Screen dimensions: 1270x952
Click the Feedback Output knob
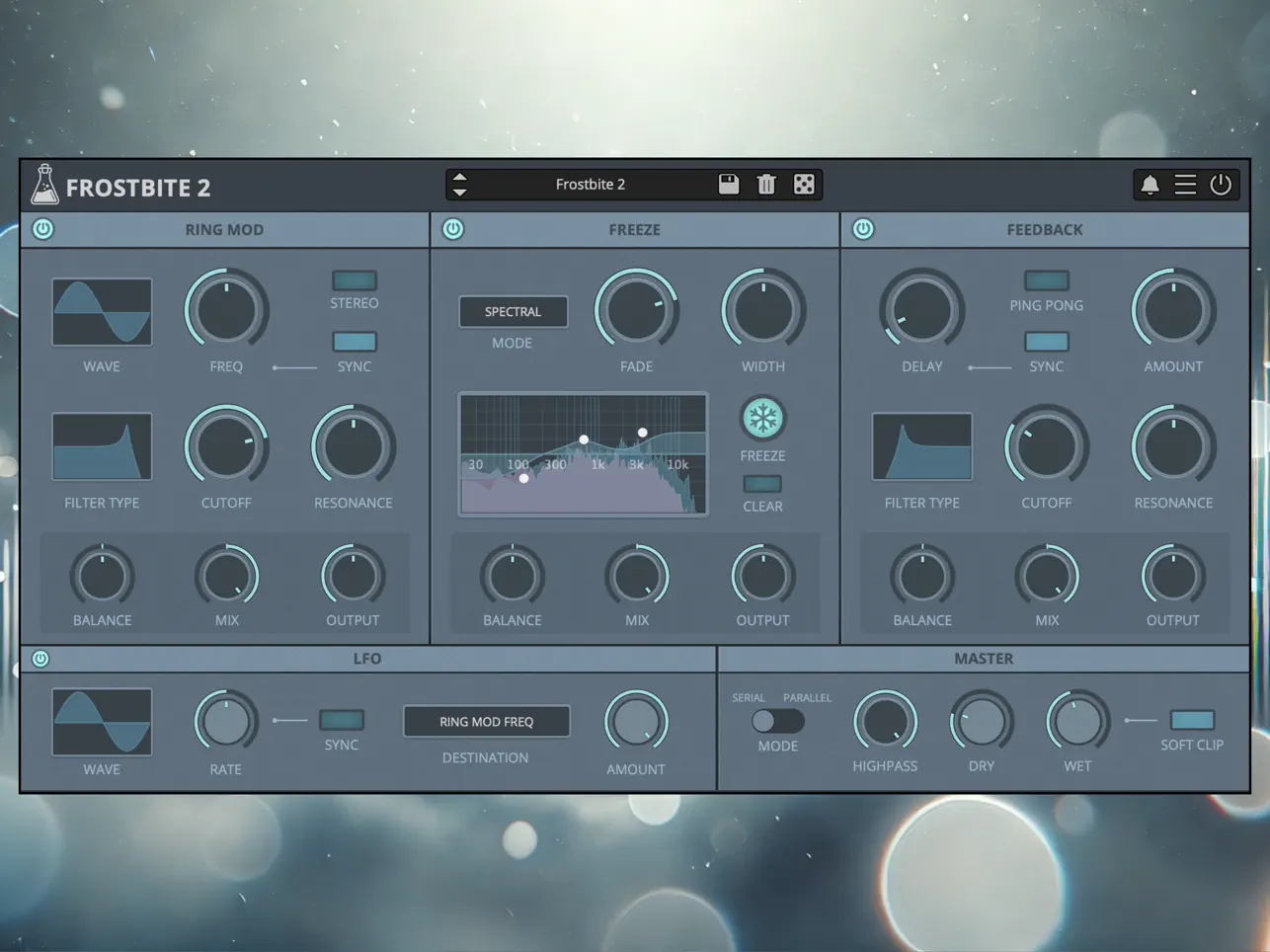point(1173,577)
